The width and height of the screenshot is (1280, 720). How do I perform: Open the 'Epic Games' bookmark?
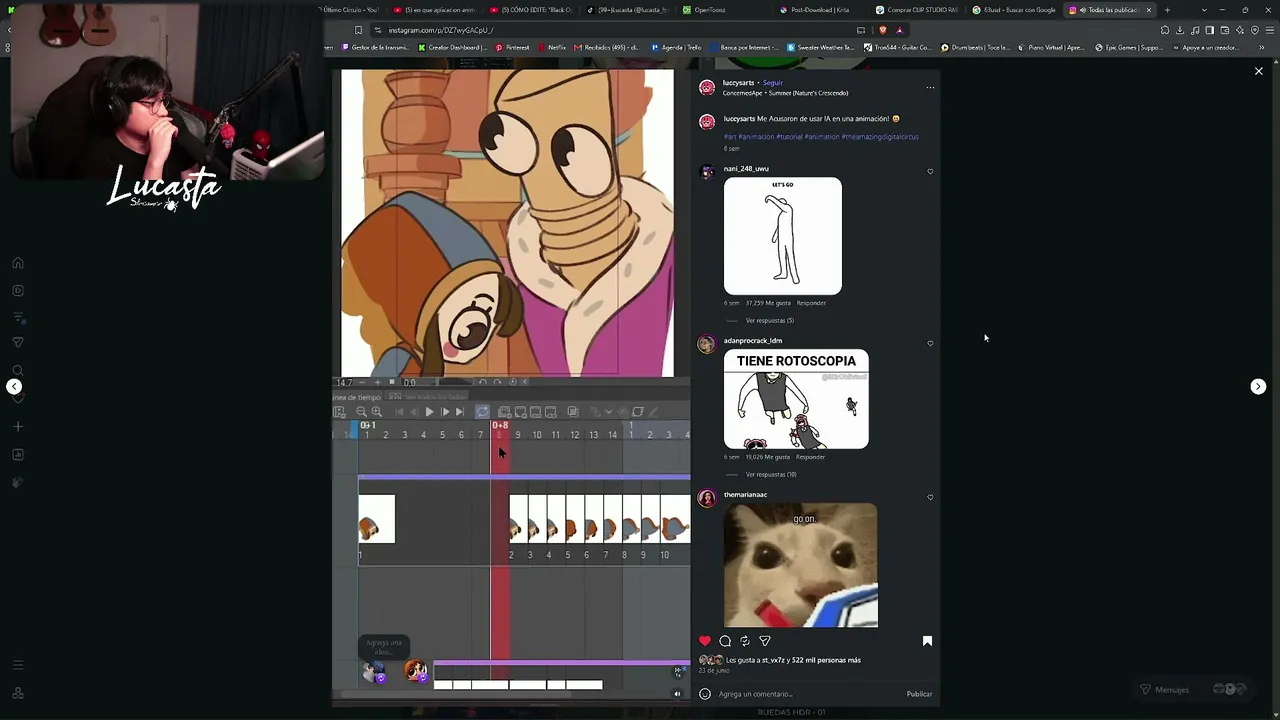click(x=1129, y=48)
